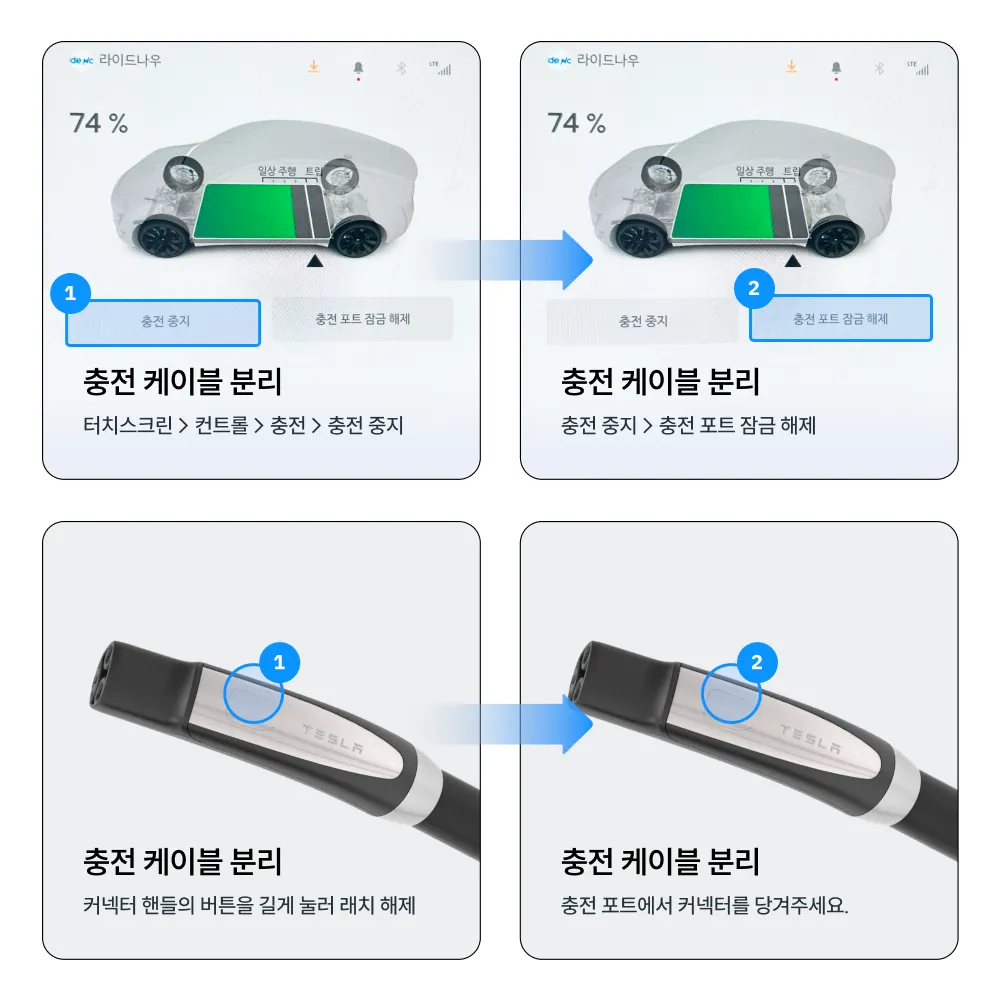This screenshot has height=1000, width=1000.
Task: Click the 라이드나우 logo in step 2 screen
Action: click(x=593, y=60)
